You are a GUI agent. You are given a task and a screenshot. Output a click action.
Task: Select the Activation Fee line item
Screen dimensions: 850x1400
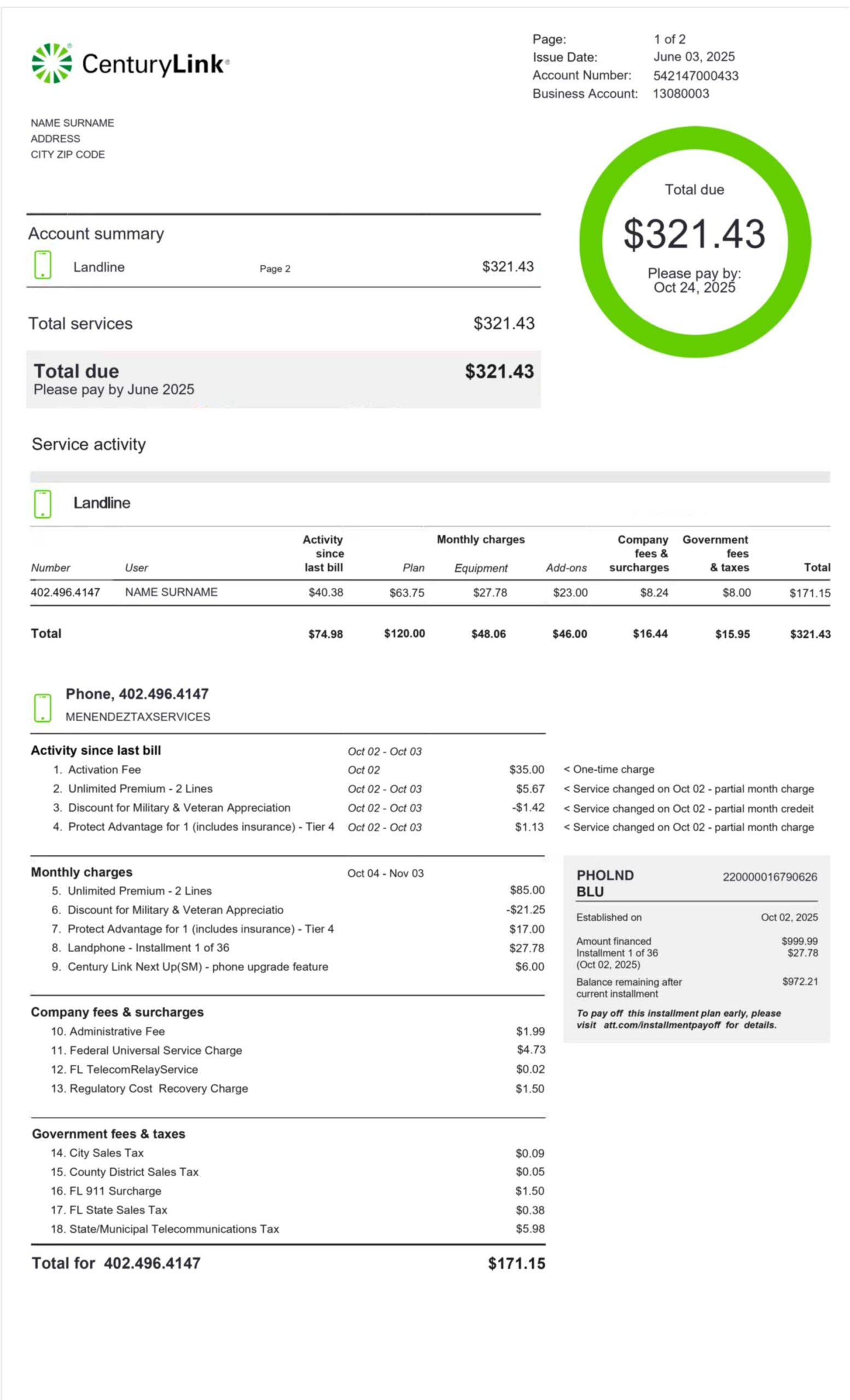(x=104, y=770)
